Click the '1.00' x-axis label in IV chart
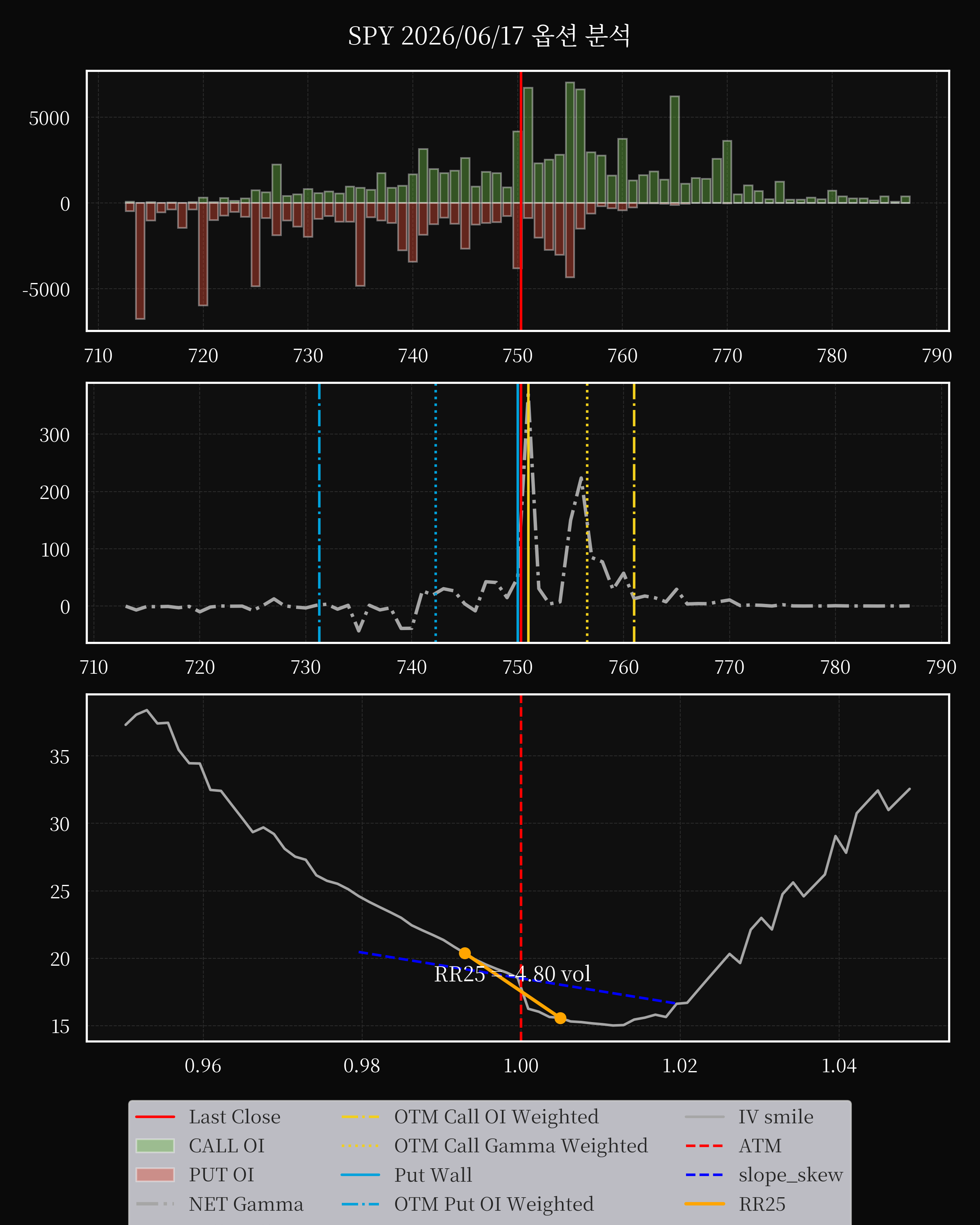980x1225 pixels. [521, 1065]
